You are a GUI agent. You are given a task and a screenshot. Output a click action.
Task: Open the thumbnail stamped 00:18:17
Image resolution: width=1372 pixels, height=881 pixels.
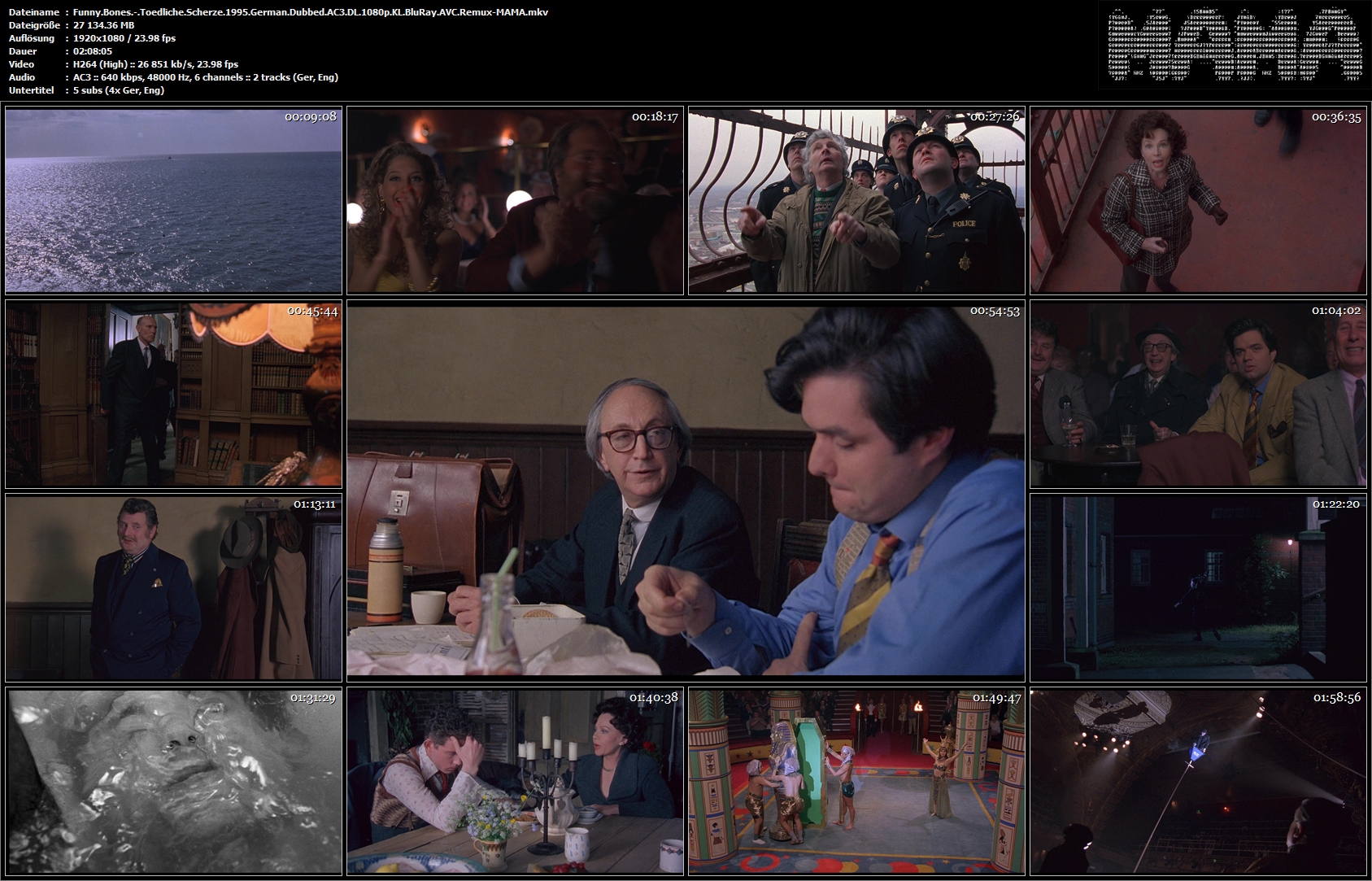click(515, 200)
